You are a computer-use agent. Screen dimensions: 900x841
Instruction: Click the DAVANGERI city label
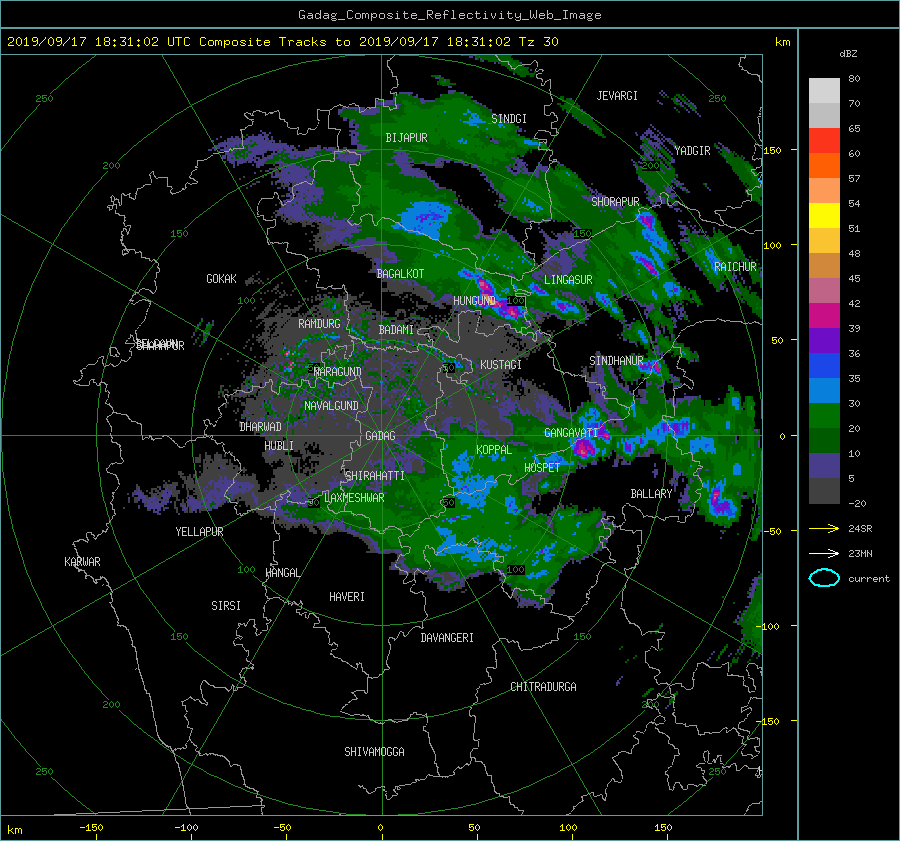(447, 638)
